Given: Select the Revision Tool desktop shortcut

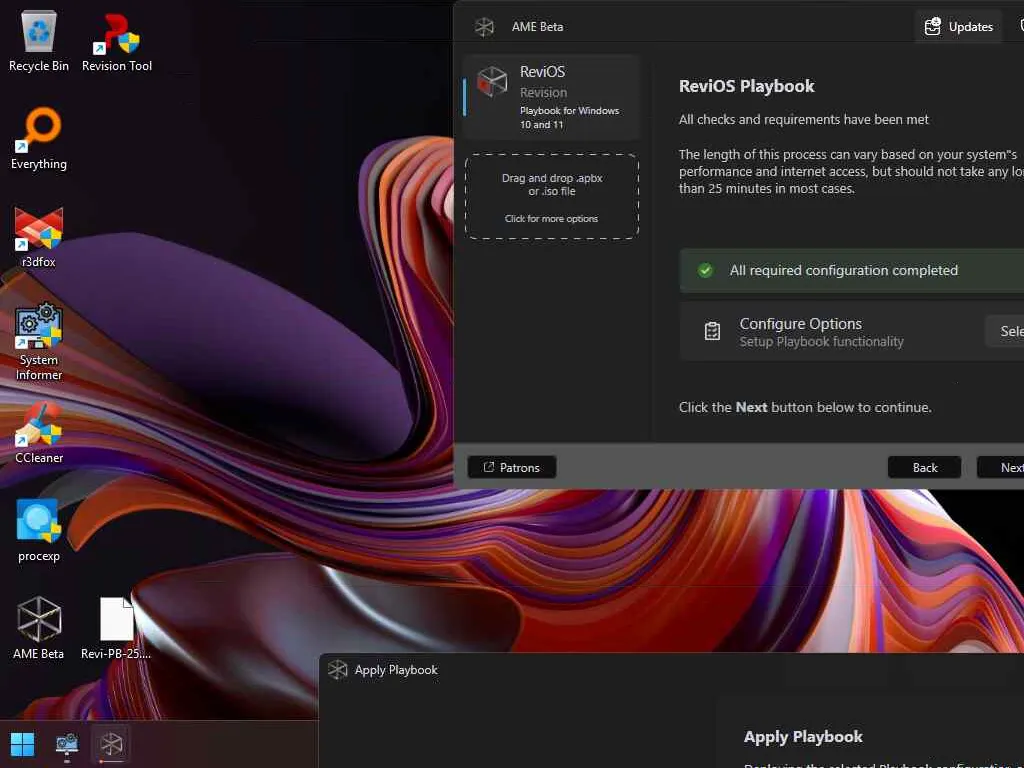Looking at the screenshot, I should tap(117, 41).
